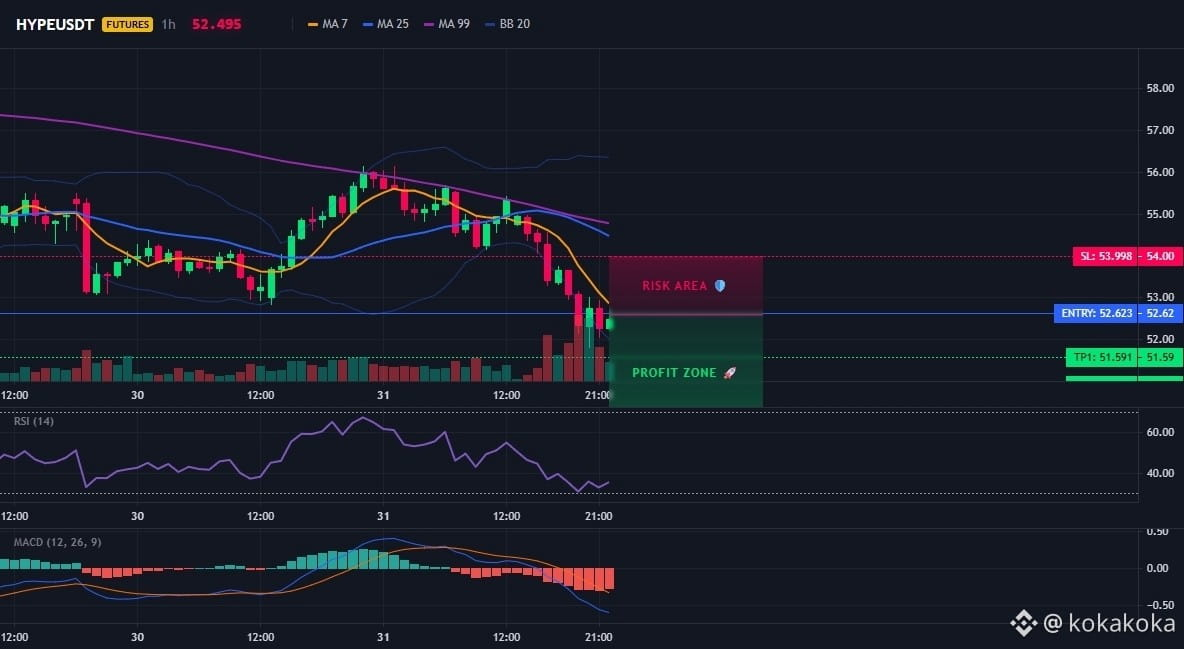Click the last green candle at the entry line
The image size is (1184, 649).
point(609,324)
